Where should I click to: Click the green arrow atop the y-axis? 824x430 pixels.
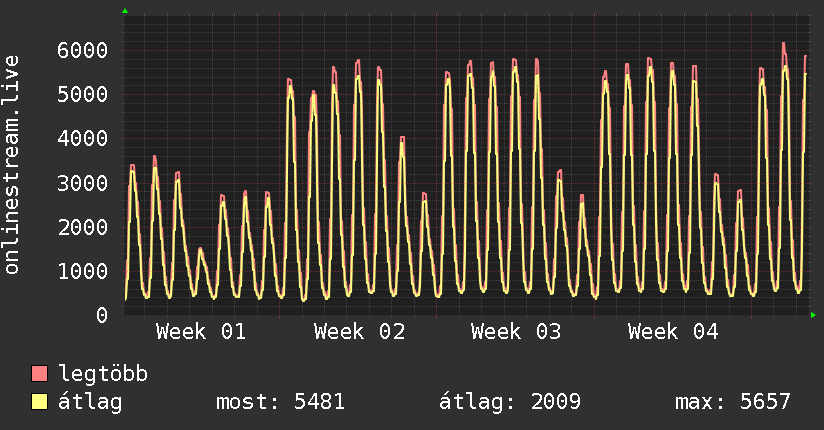click(x=125, y=11)
